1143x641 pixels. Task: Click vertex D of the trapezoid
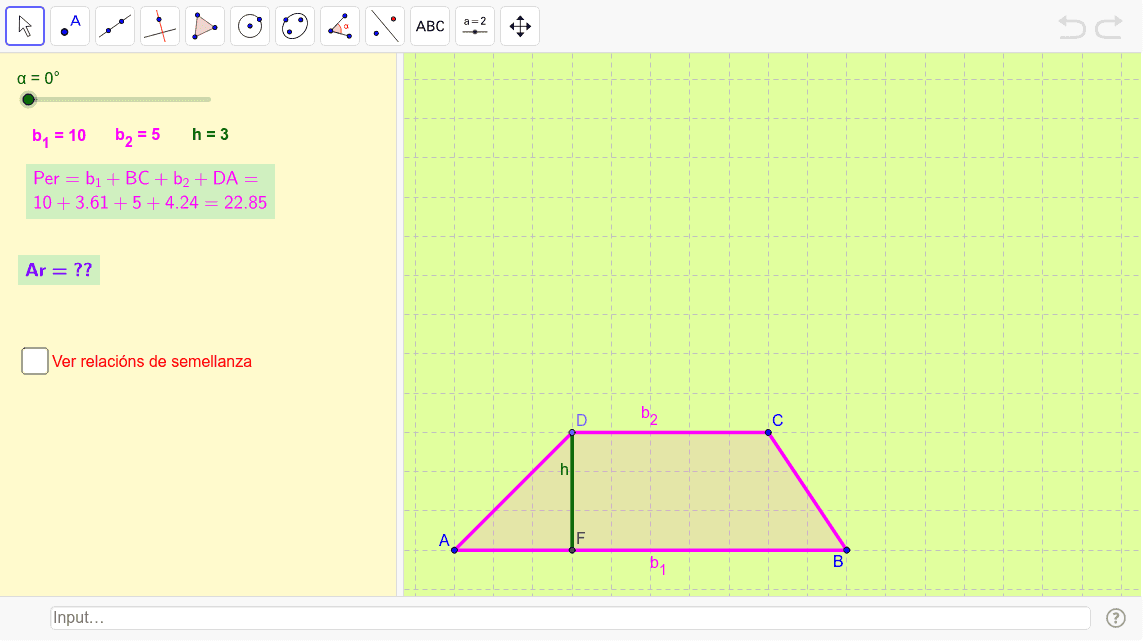pyautogui.click(x=572, y=432)
